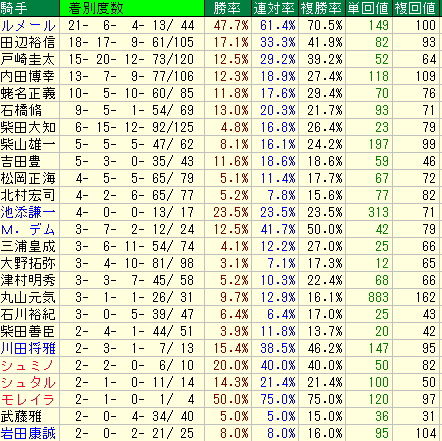Screen dimensions: 442x441
Task: Click 三浦皇成's record 3-6-11-54/74
Action: point(134,247)
